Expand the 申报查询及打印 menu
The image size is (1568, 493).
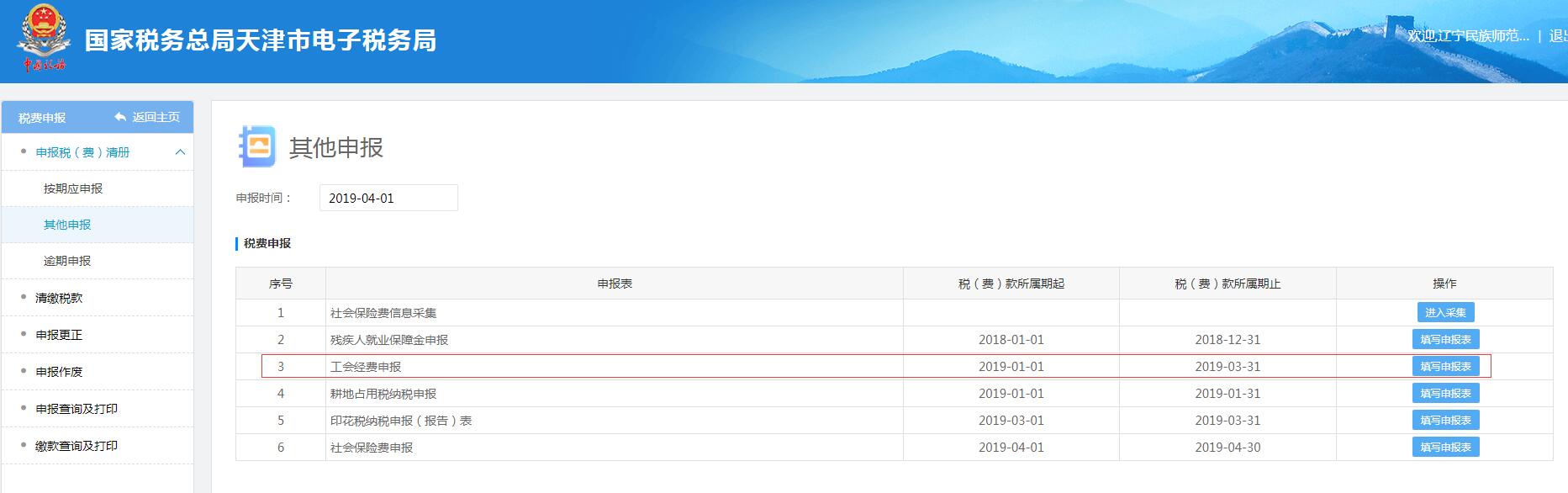(x=77, y=409)
